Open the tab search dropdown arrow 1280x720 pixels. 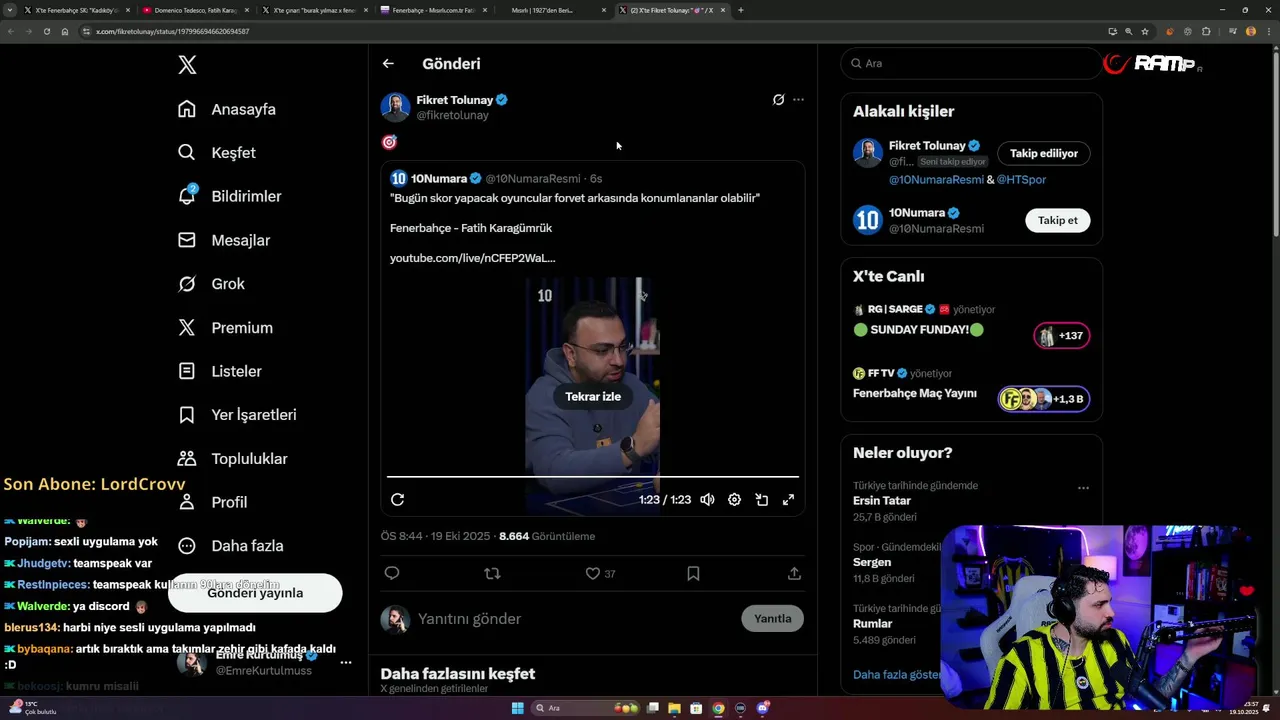point(10,10)
